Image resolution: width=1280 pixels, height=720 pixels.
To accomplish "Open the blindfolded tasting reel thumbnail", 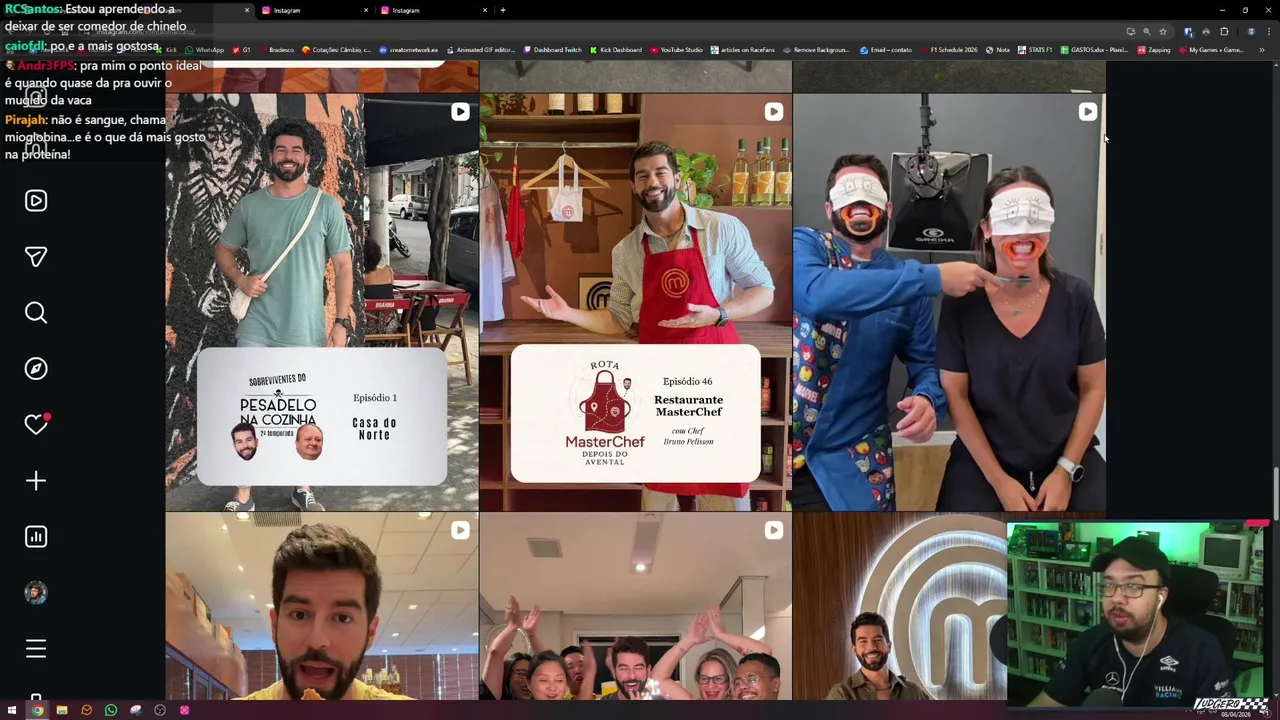I will 949,302.
